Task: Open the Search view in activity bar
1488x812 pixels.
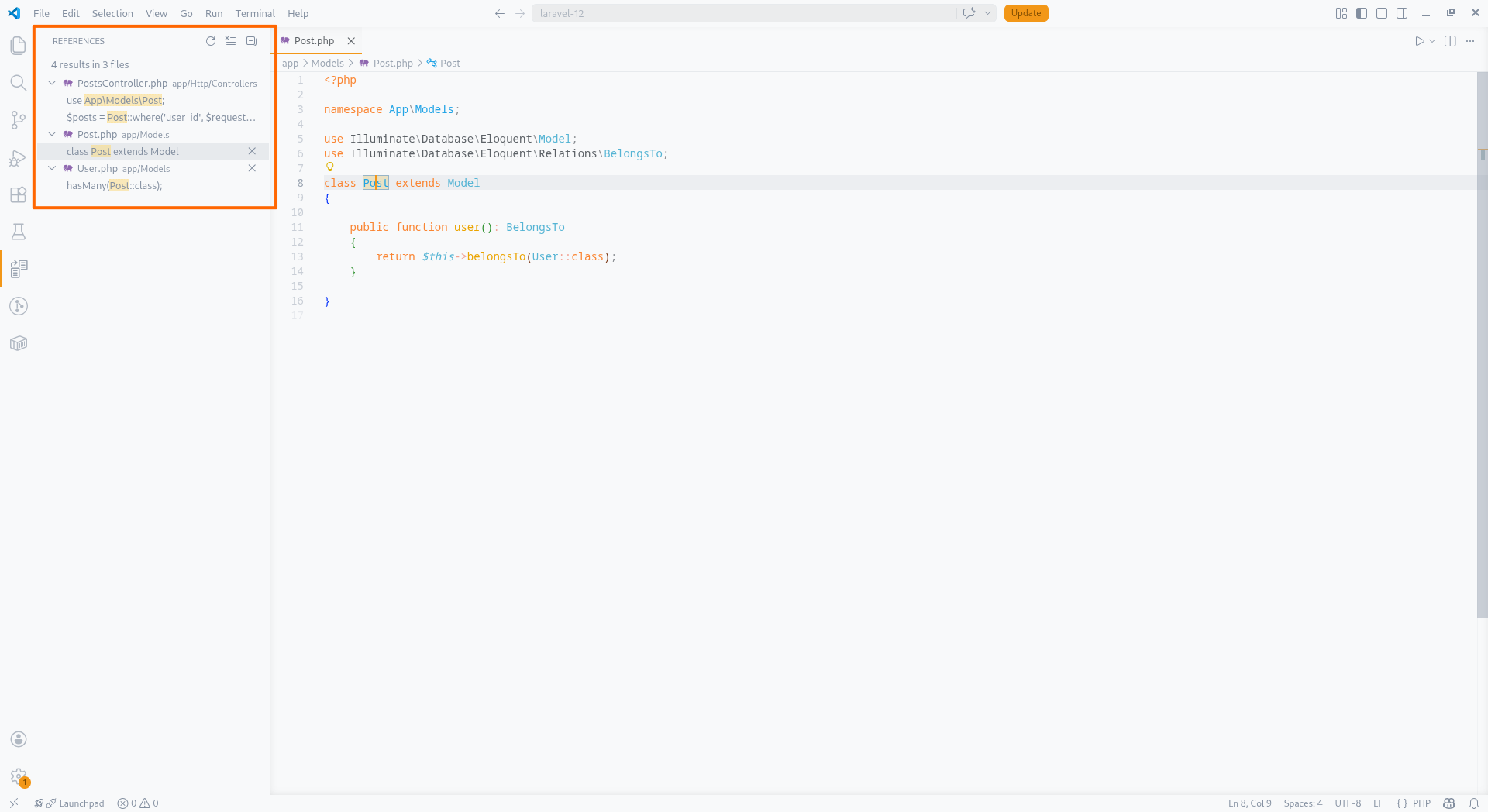Action: pyautogui.click(x=19, y=83)
